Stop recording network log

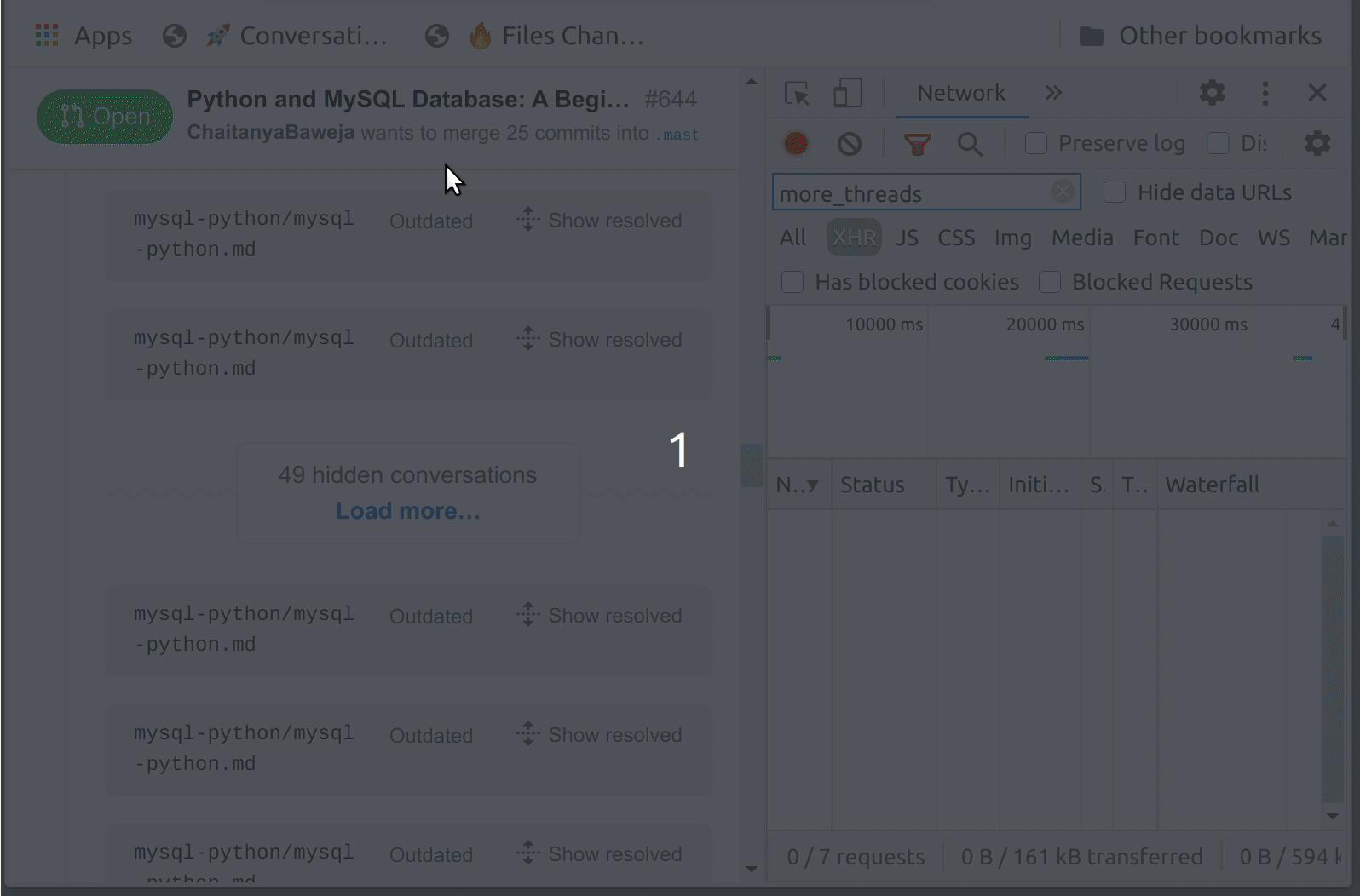[796, 143]
